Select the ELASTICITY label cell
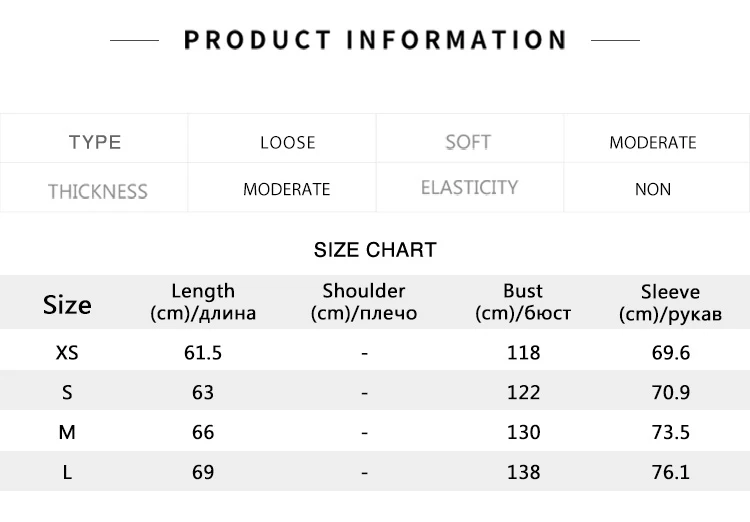This screenshot has height=522, width=750. (x=469, y=188)
